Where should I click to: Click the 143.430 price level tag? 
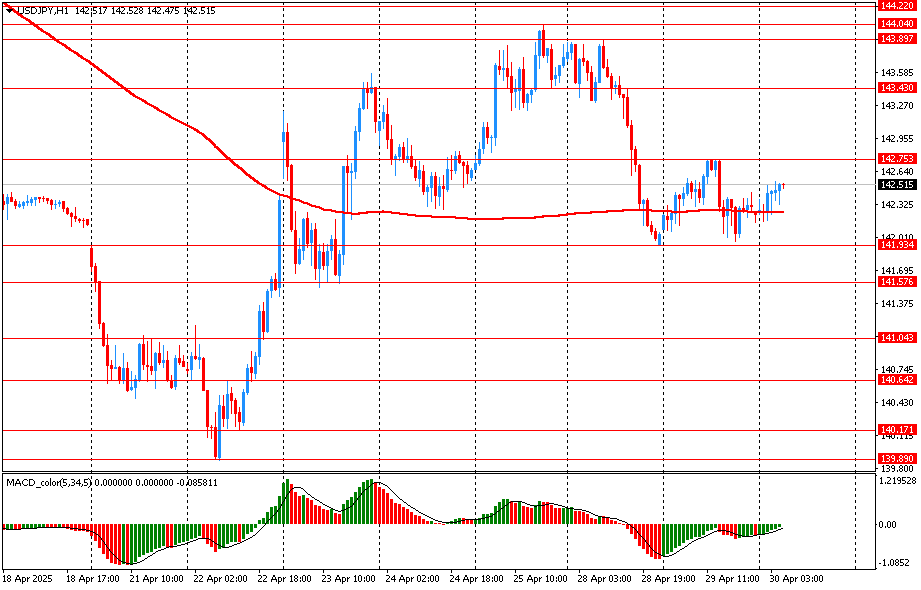click(x=897, y=88)
